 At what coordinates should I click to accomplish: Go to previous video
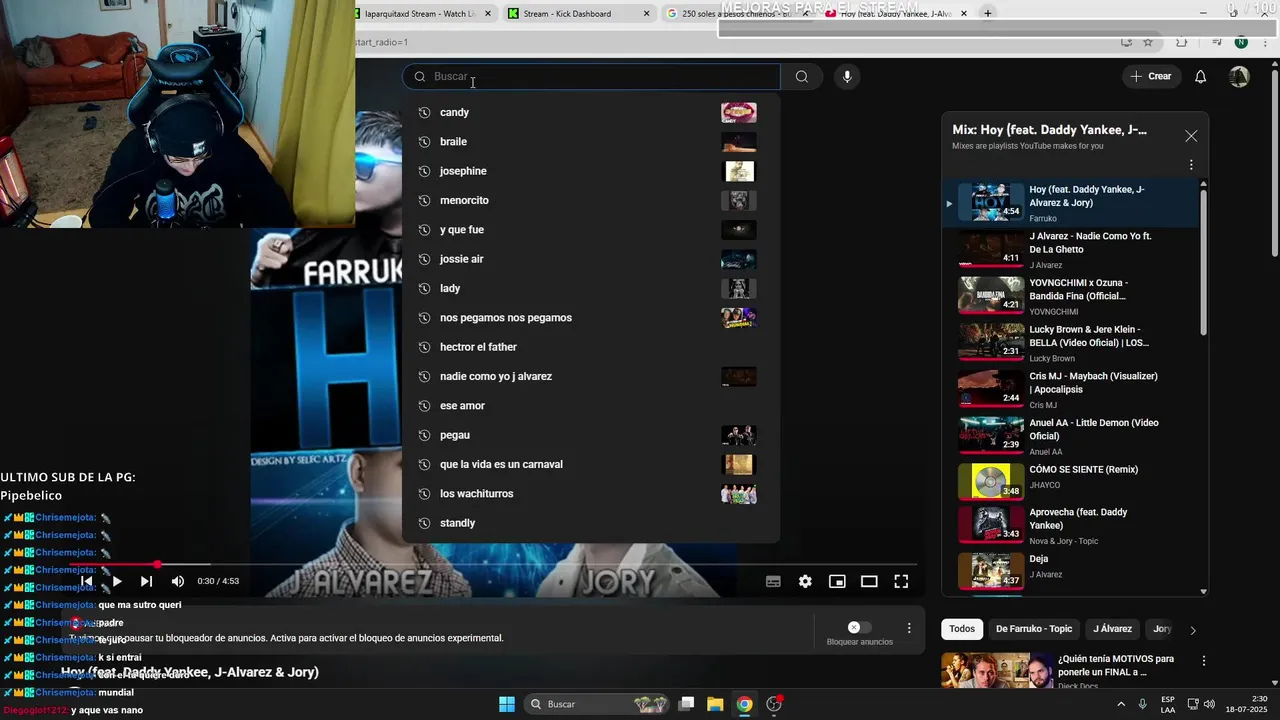(x=87, y=581)
